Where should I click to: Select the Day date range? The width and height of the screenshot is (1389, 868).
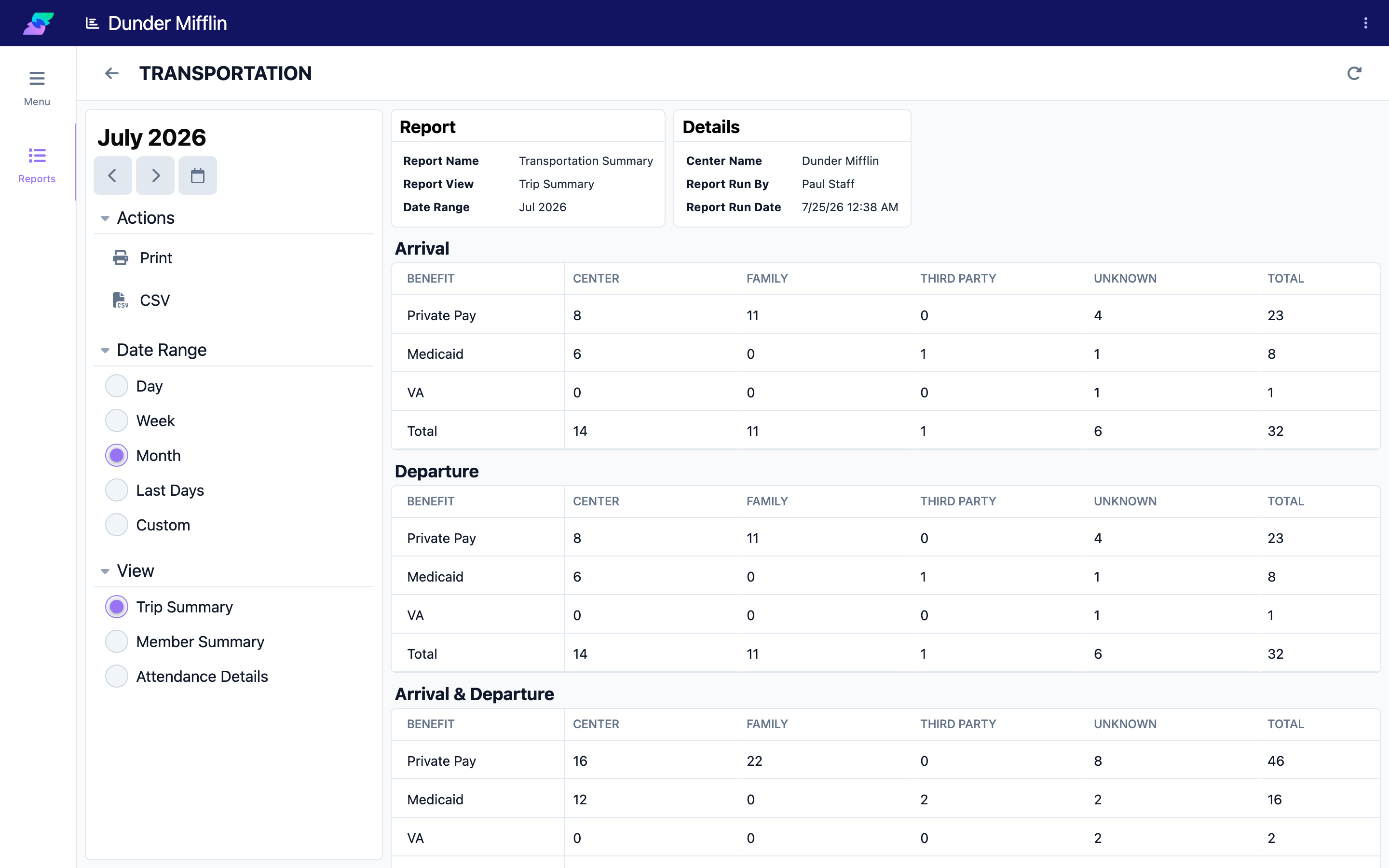click(x=117, y=386)
